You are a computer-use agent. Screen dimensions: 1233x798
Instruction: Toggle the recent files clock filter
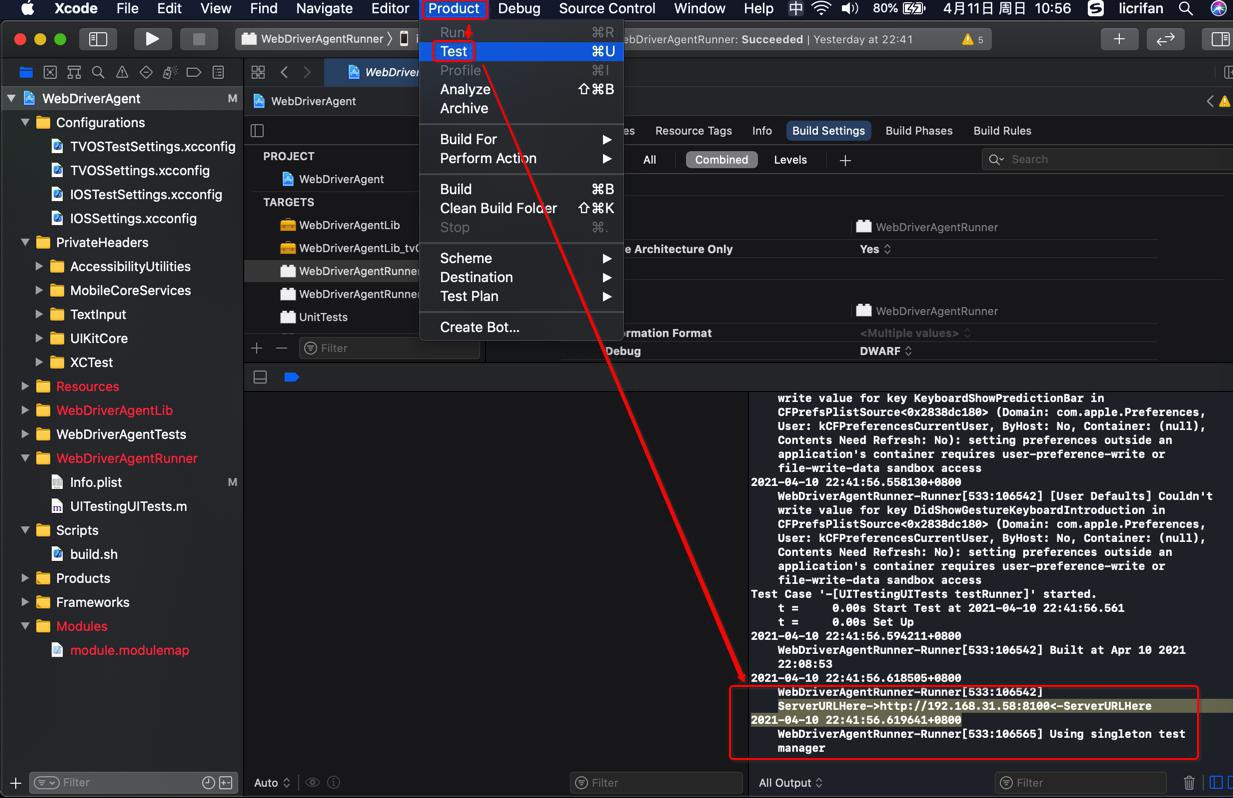coord(208,783)
